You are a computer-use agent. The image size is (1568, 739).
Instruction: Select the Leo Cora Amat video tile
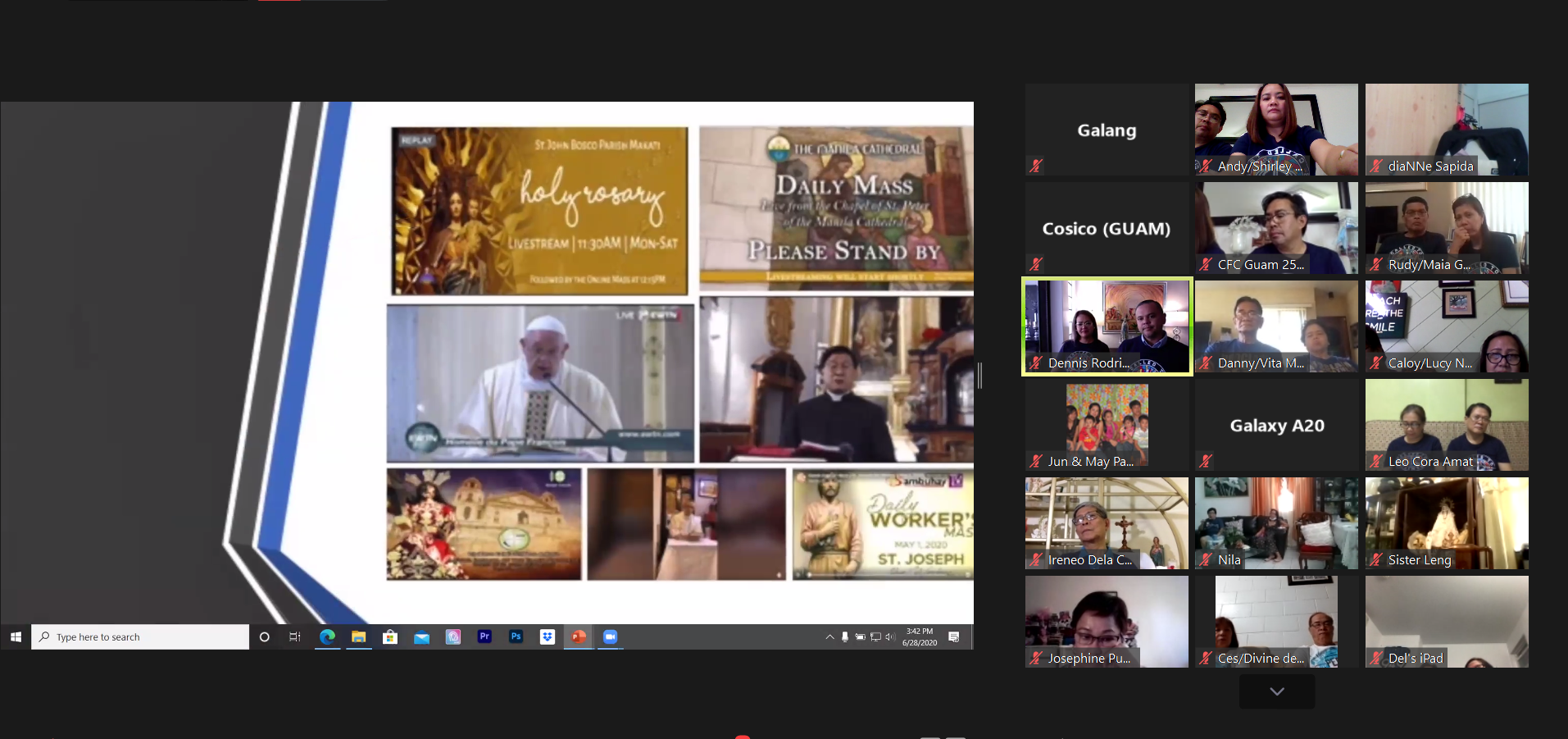pos(1447,425)
